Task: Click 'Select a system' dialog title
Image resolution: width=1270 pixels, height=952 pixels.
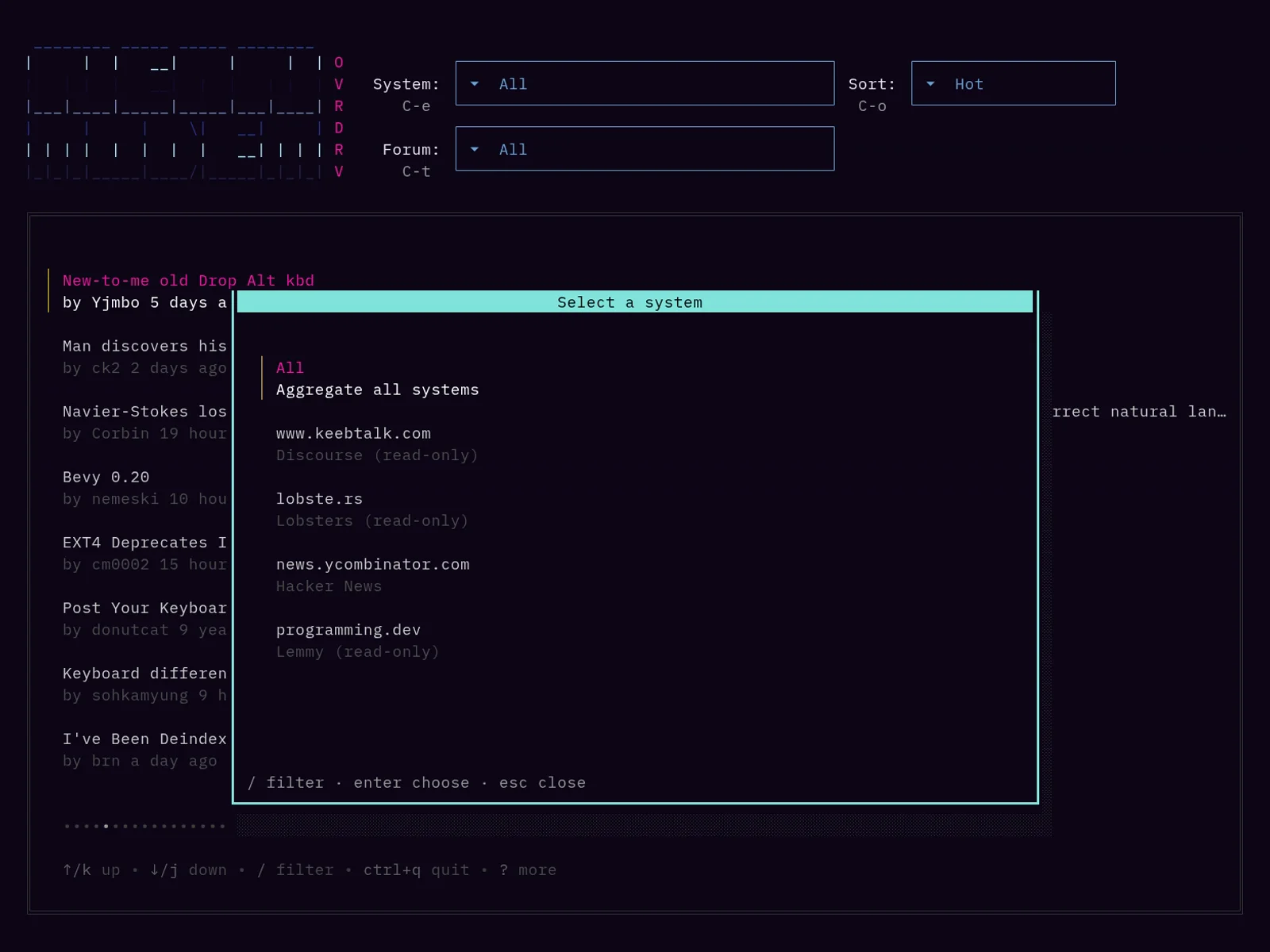Action: [629, 302]
